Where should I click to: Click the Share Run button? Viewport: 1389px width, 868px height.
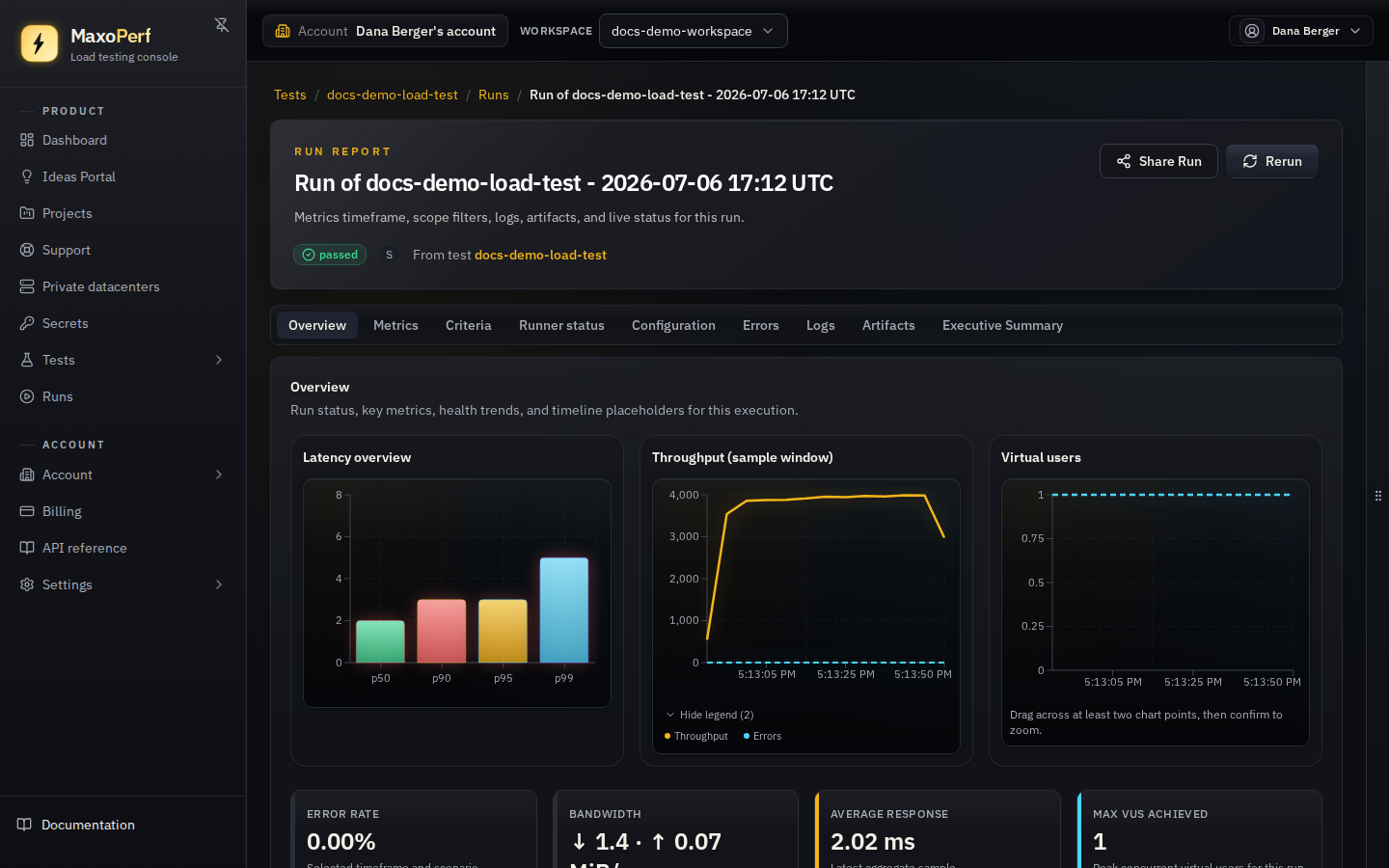click(1158, 161)
